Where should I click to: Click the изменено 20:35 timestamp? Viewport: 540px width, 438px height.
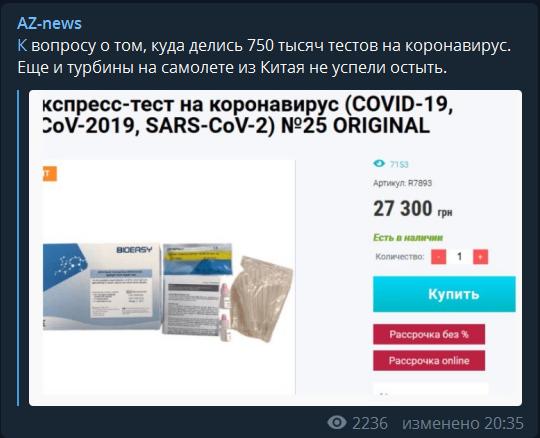[463, 423]
